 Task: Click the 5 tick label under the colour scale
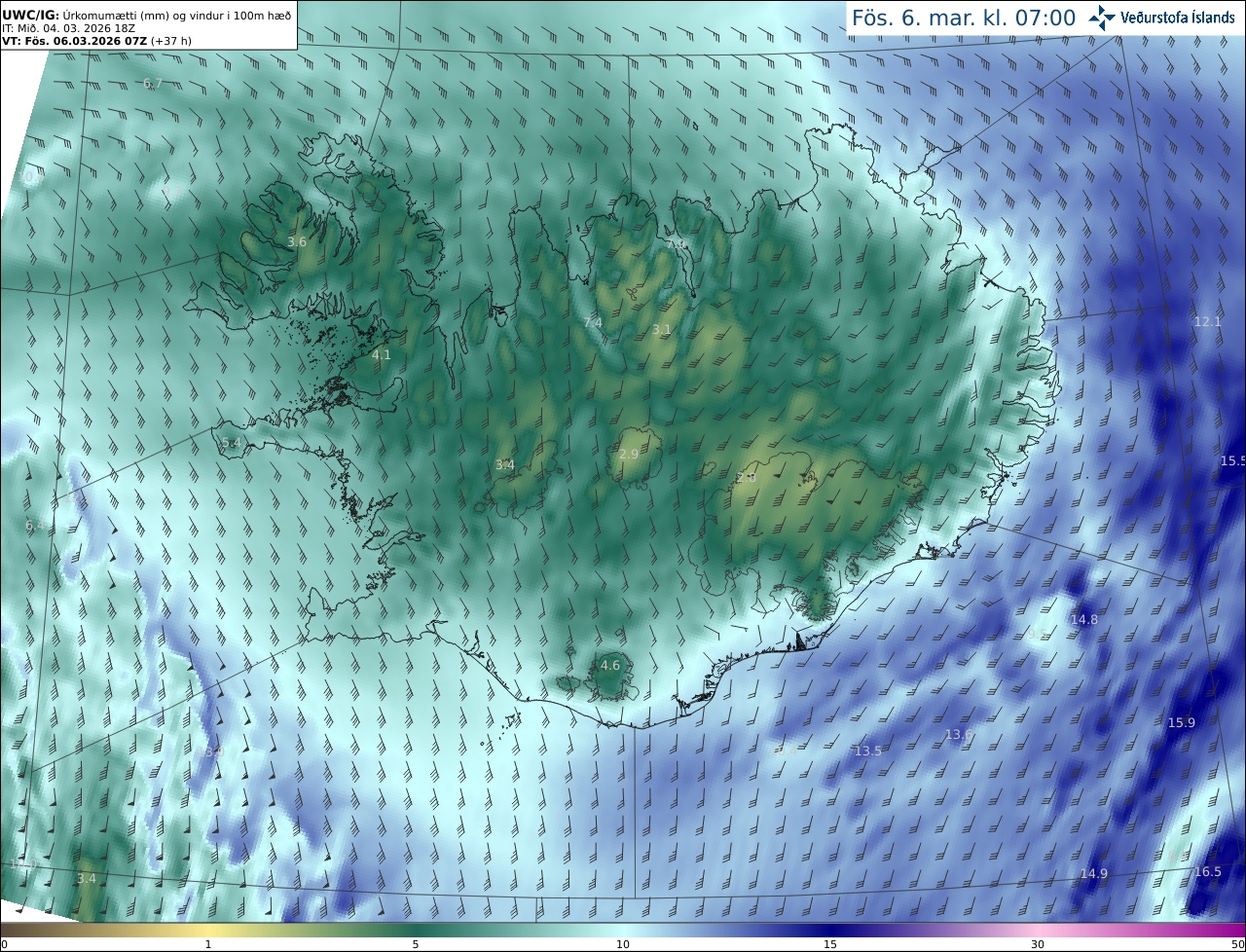(x=416, y=944)
